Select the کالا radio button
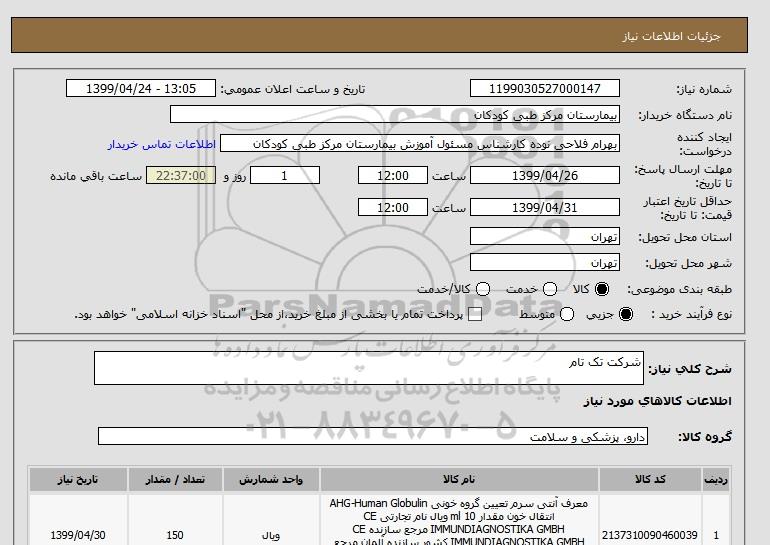The image size is (770, 545). coord(602,289)
